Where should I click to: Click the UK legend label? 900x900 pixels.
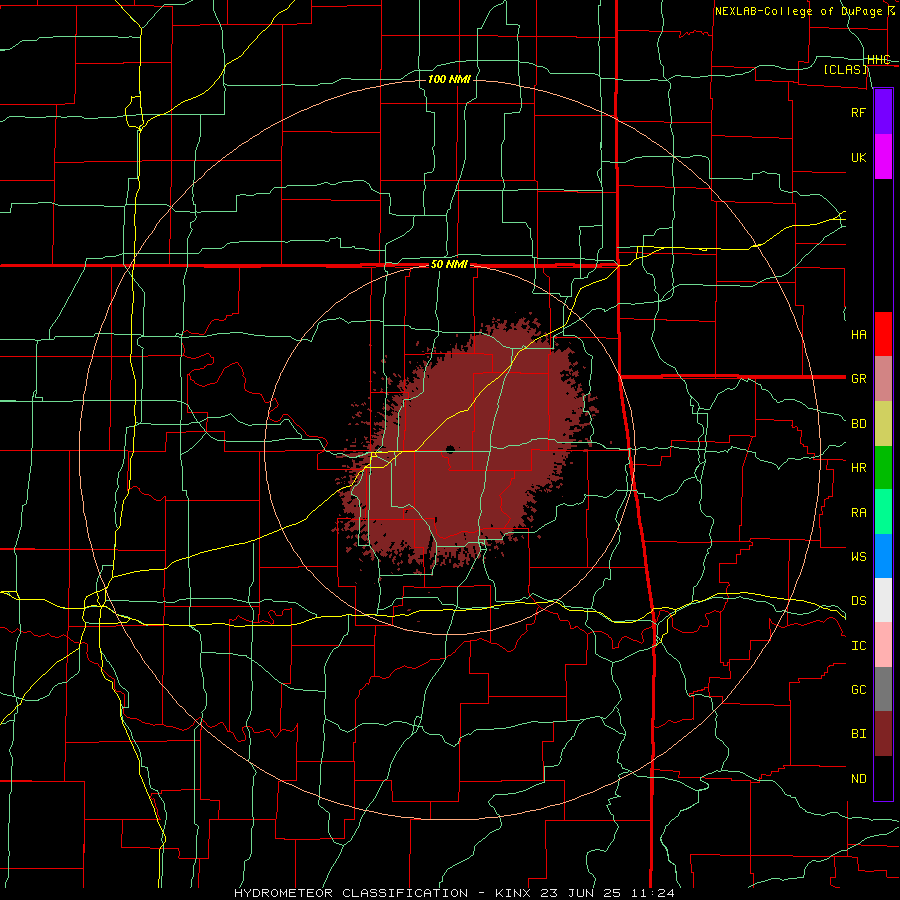pyautogui.click(x=858, y=157)
